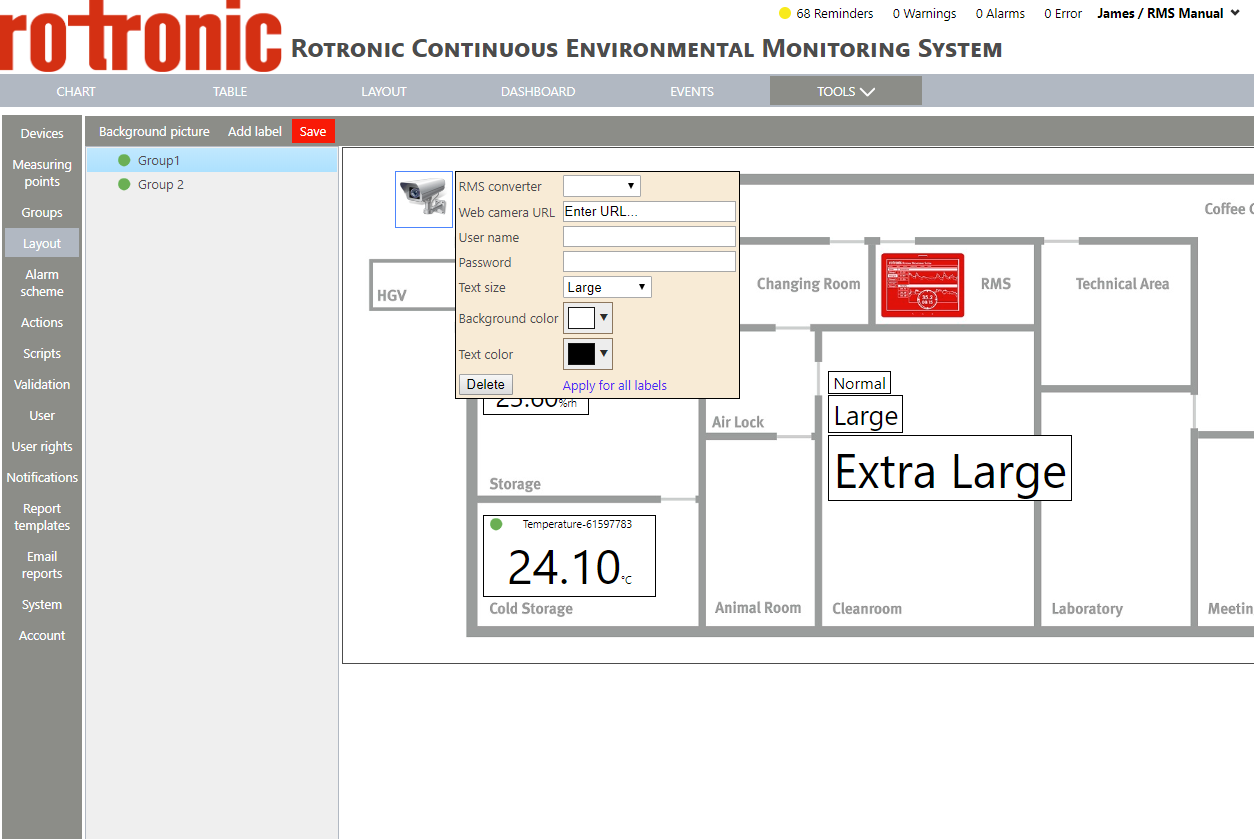This screenshot has width=1254, height=839.
Task: Open Groups in the sidebar
Action: pyautogui.click(x=42, y=212)
